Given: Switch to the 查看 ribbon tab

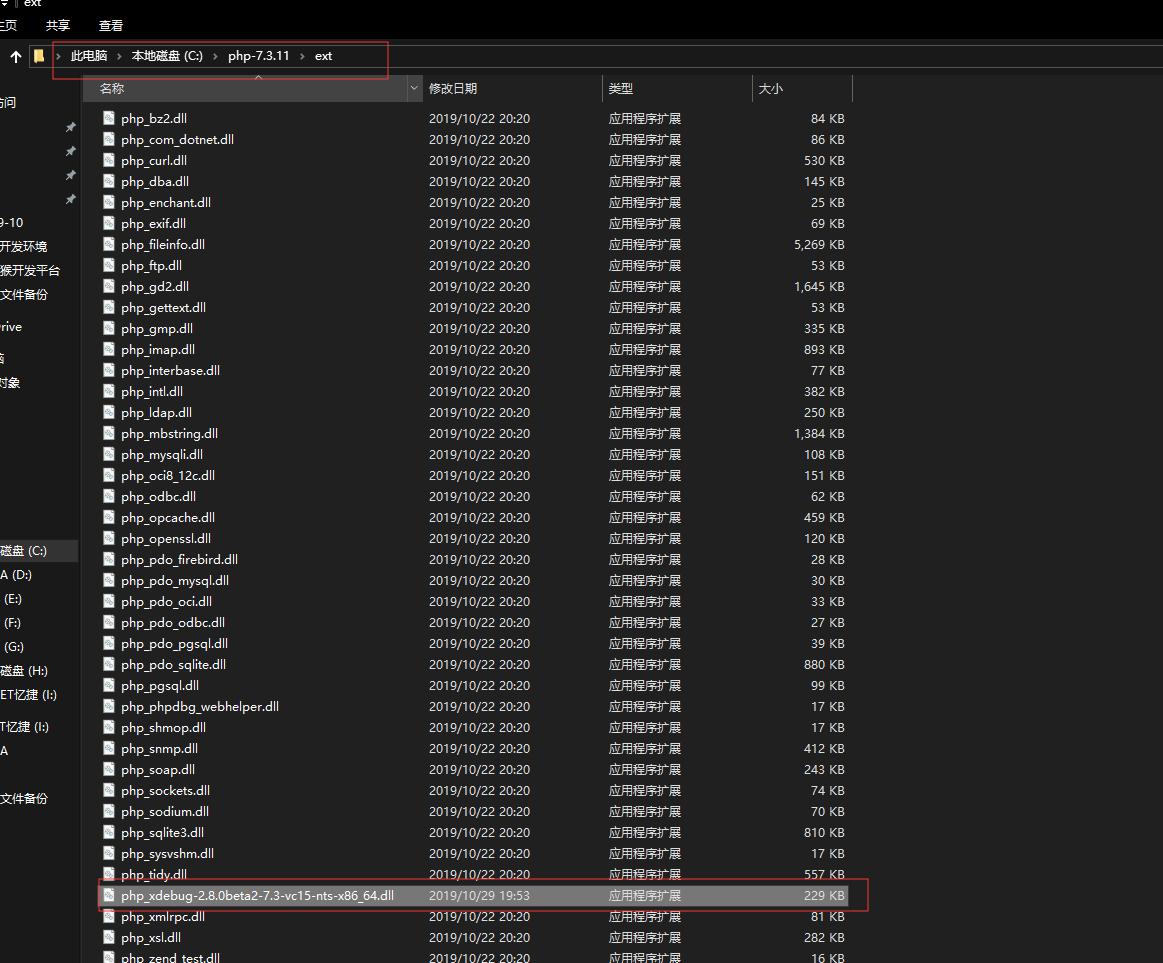Looking at the screenshot, I should (x=110, y=25).
